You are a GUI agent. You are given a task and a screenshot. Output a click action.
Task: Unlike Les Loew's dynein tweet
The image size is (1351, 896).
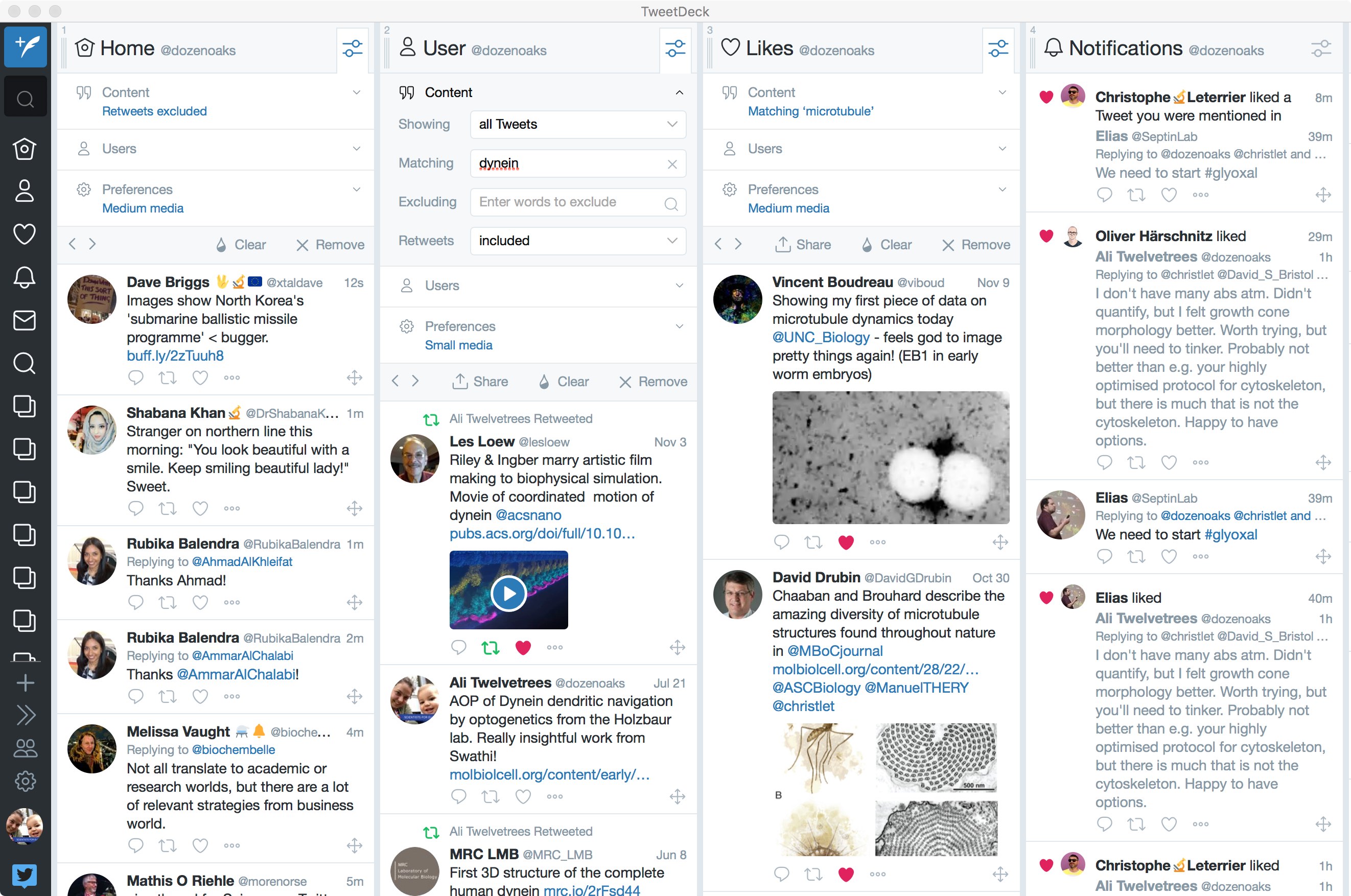point(523,647)
